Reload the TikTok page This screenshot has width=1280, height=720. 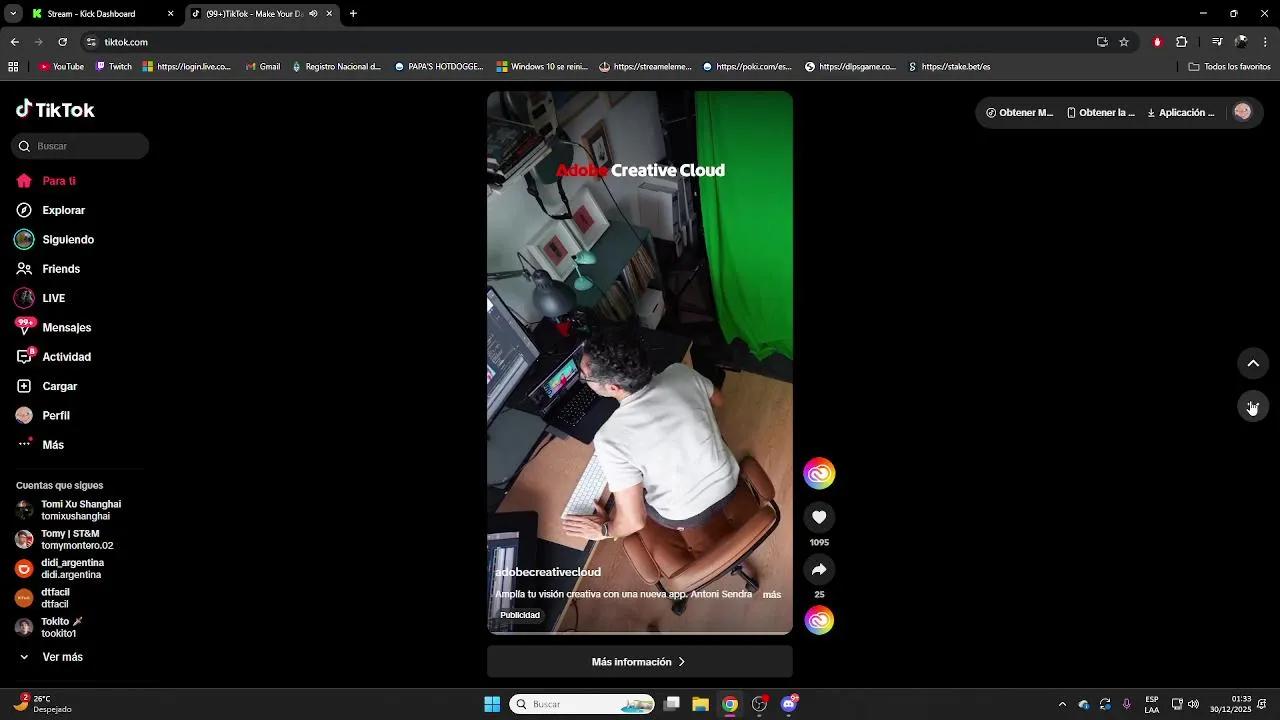[x=62, y=42]
